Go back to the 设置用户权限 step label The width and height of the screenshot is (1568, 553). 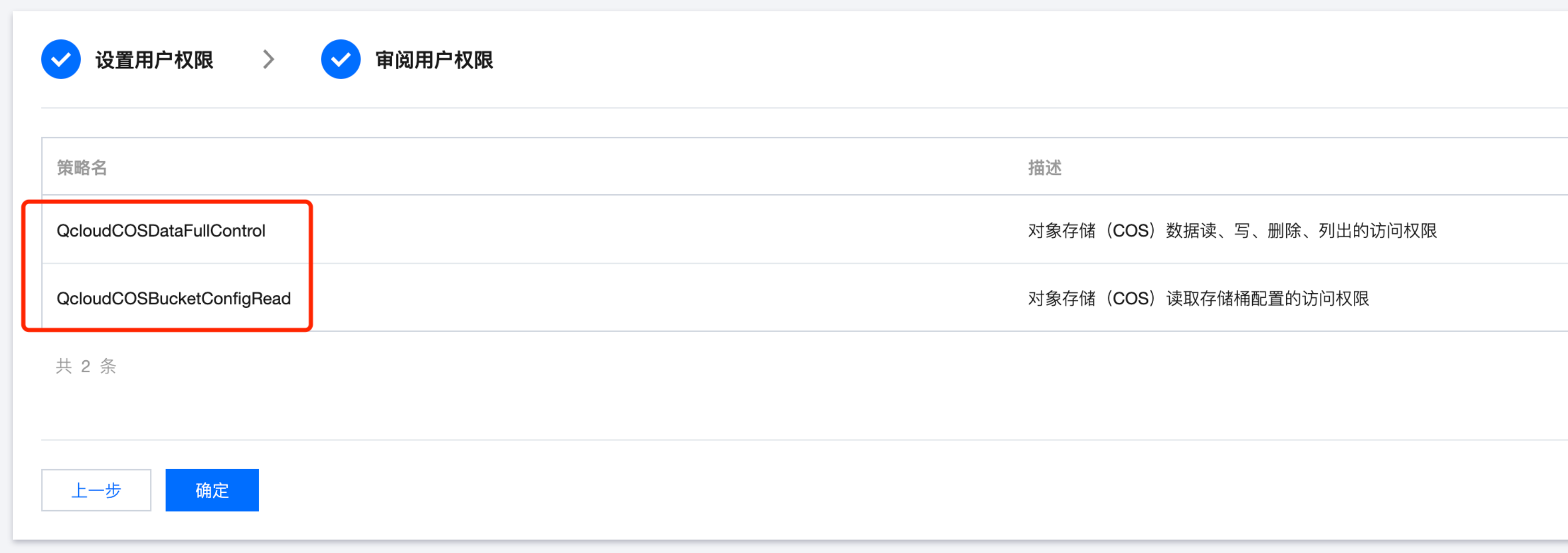(x=154, y=60)
